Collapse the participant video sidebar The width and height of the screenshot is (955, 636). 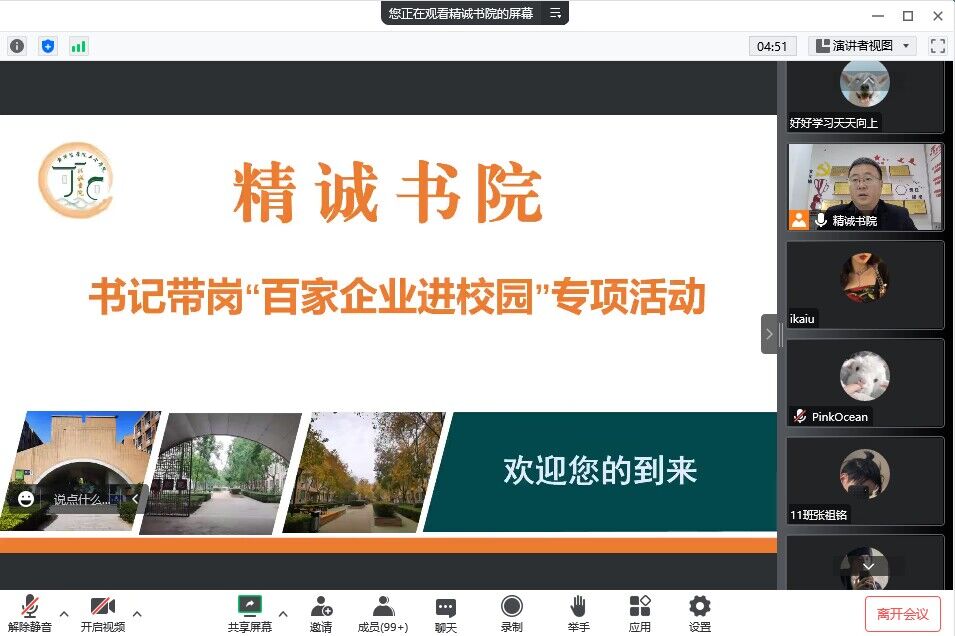click(x=769, y=334)
